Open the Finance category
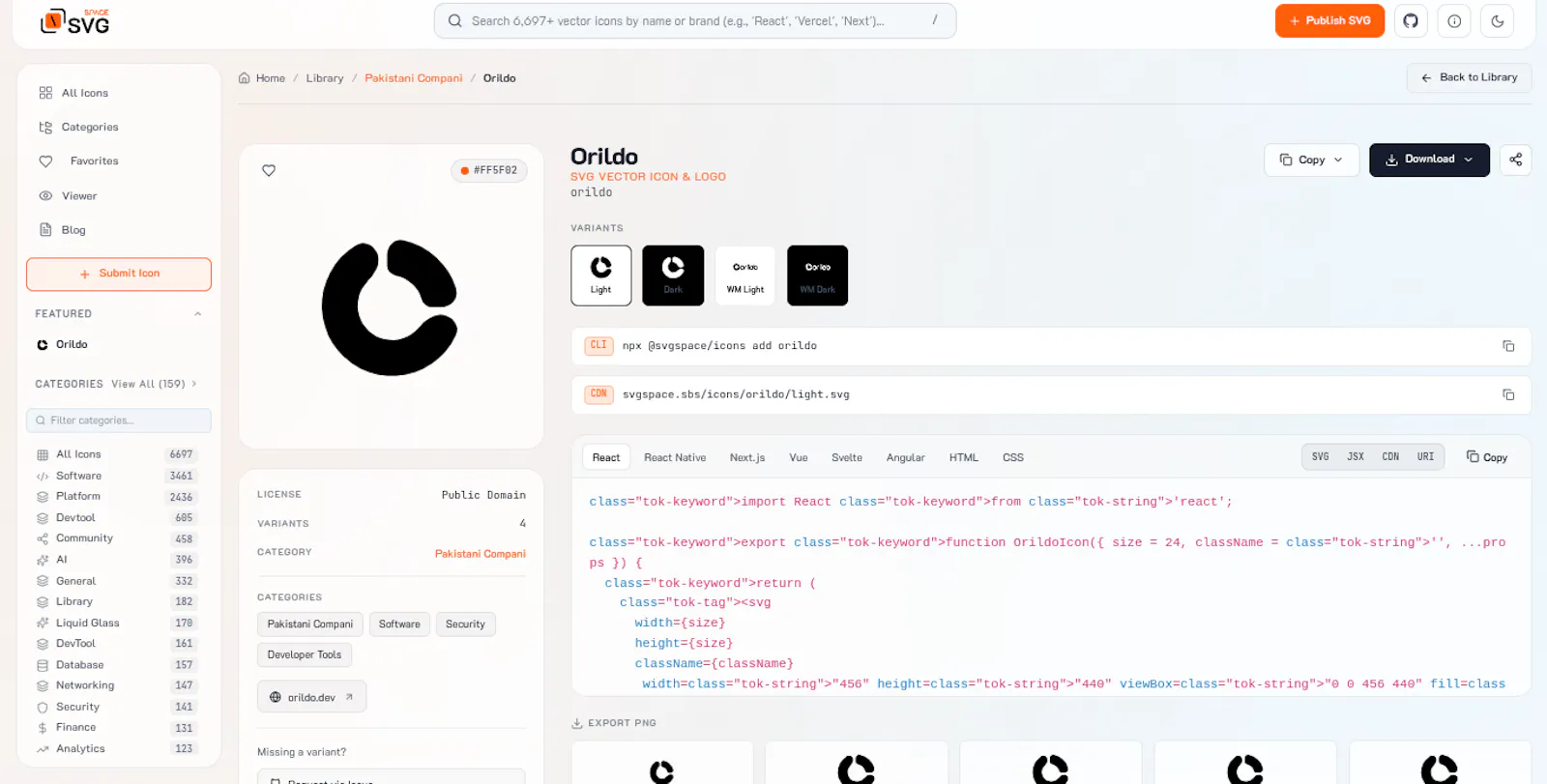 116,728
